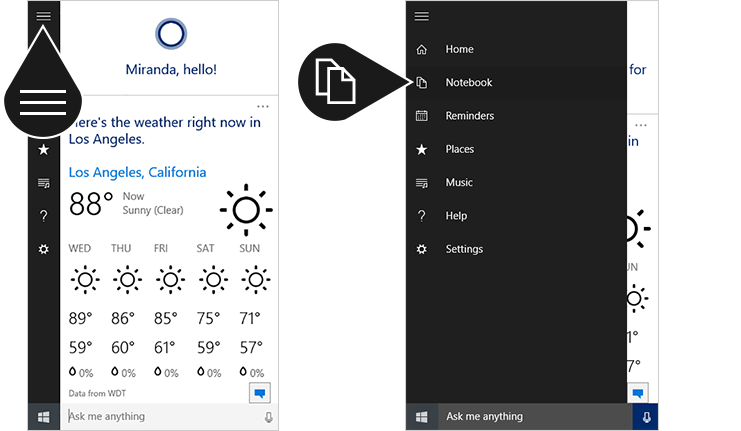Screen dimensions: 741x431
Task: Tap the gray microphone icon beside the search box
Action: coord(268,417)
